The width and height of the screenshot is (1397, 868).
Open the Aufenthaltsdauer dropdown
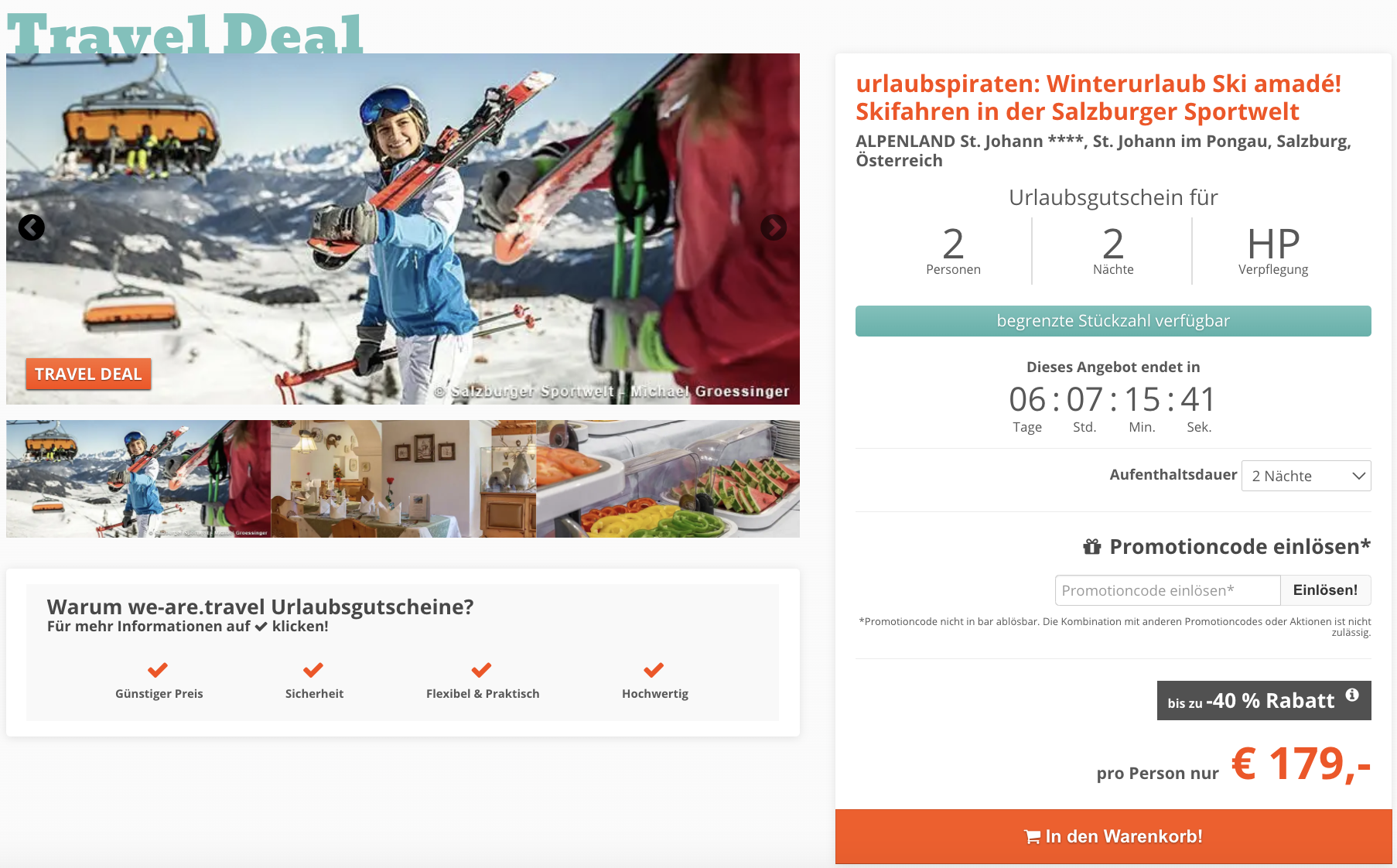click(x=1306, y=476)
